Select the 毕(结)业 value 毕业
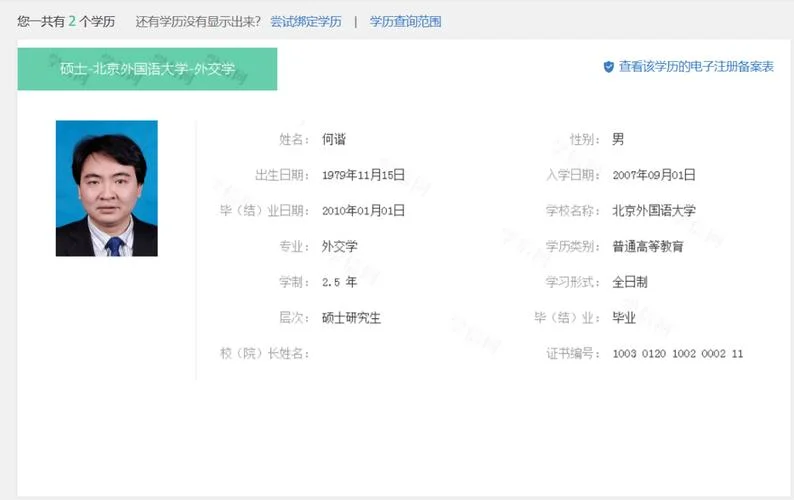794x500 pixels. 624,318
